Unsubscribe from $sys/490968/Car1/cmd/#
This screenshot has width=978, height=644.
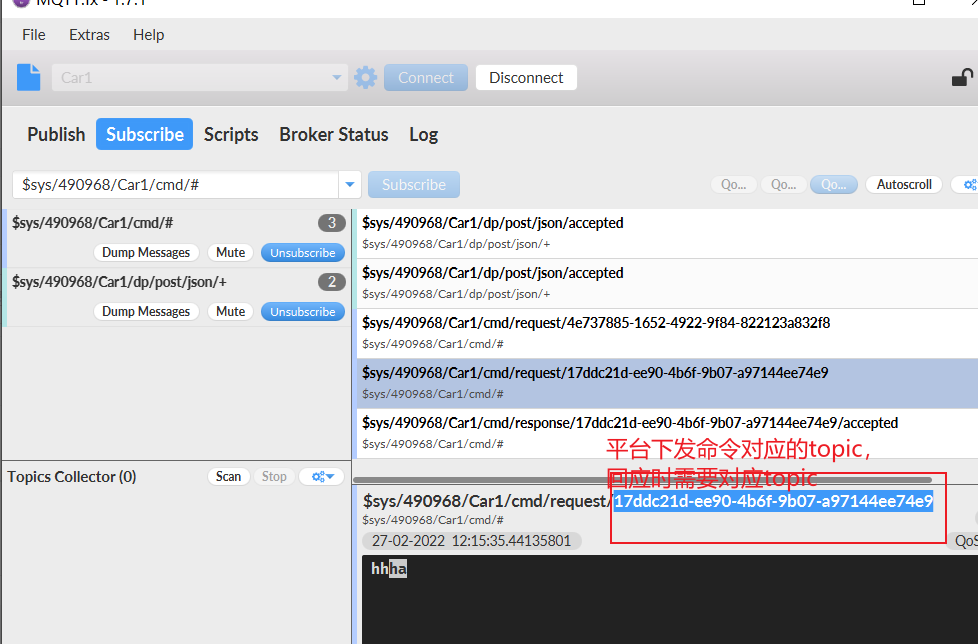303,252
